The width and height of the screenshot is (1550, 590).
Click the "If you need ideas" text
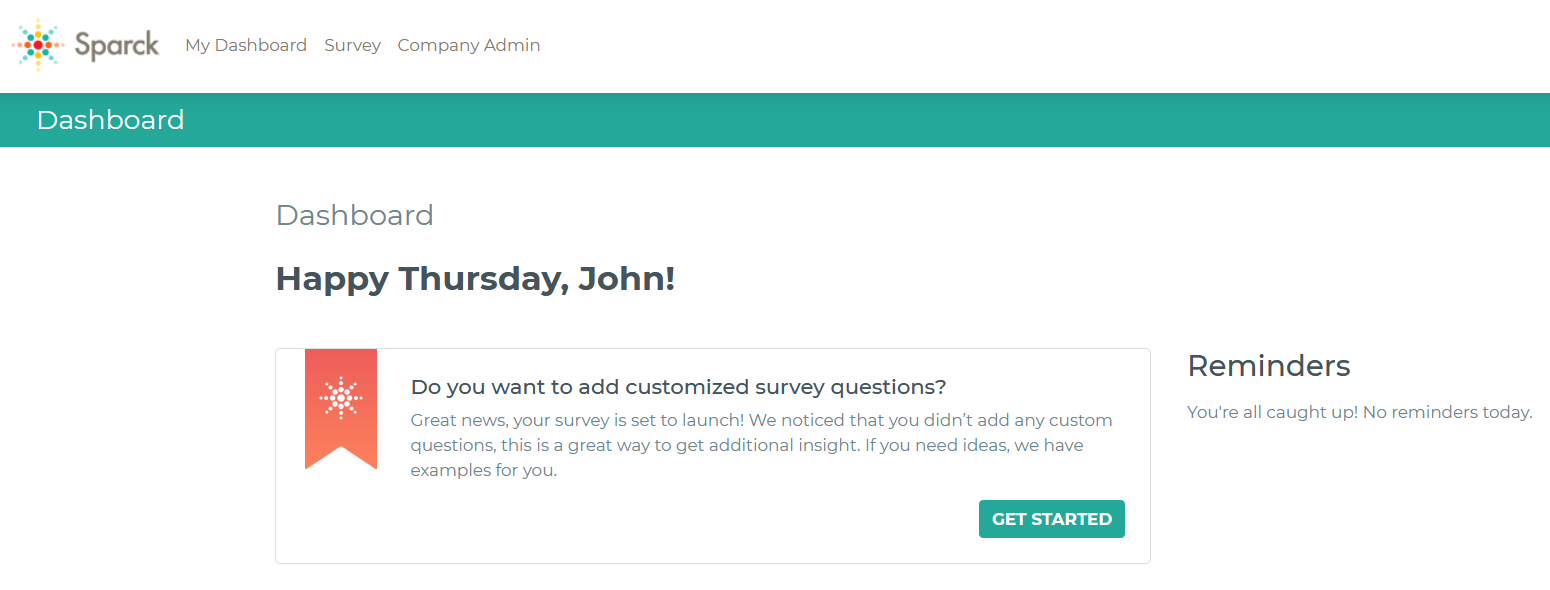point(935,445)
